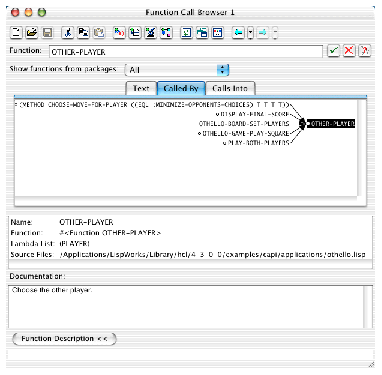Expand the circle beside PLAY-BOTH-PLAYERS

pyautogui.click(x=225, y=143)
